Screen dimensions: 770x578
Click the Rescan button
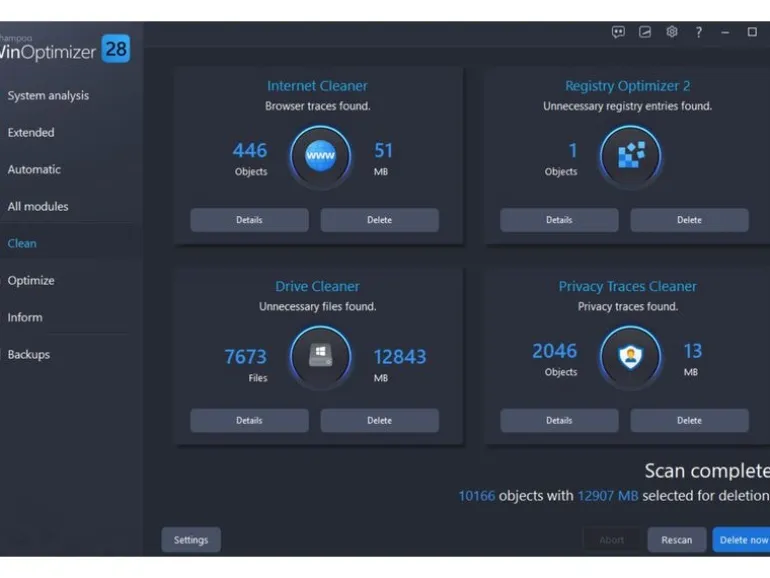[677, 540]
